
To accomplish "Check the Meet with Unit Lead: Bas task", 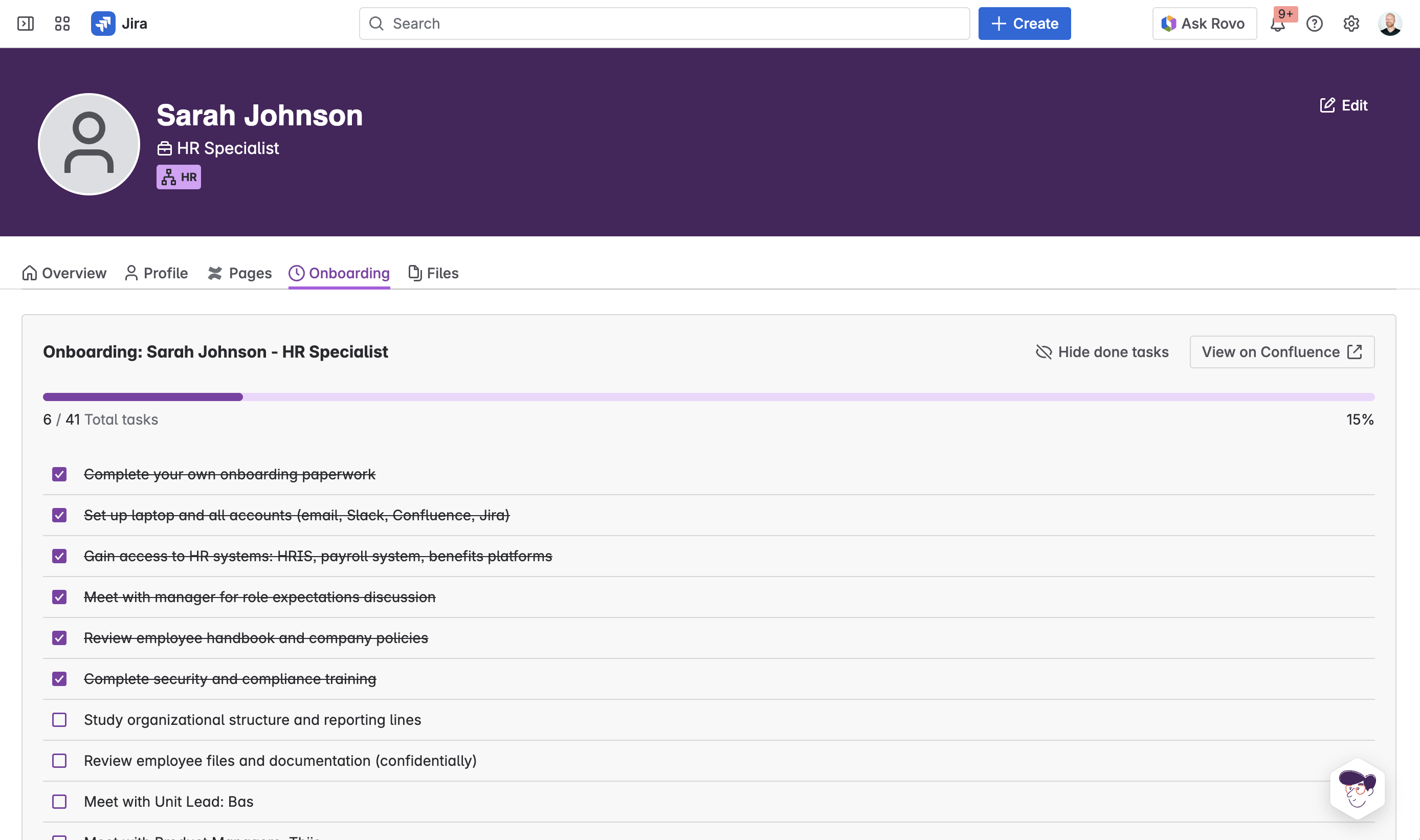I will click(59, 802).
